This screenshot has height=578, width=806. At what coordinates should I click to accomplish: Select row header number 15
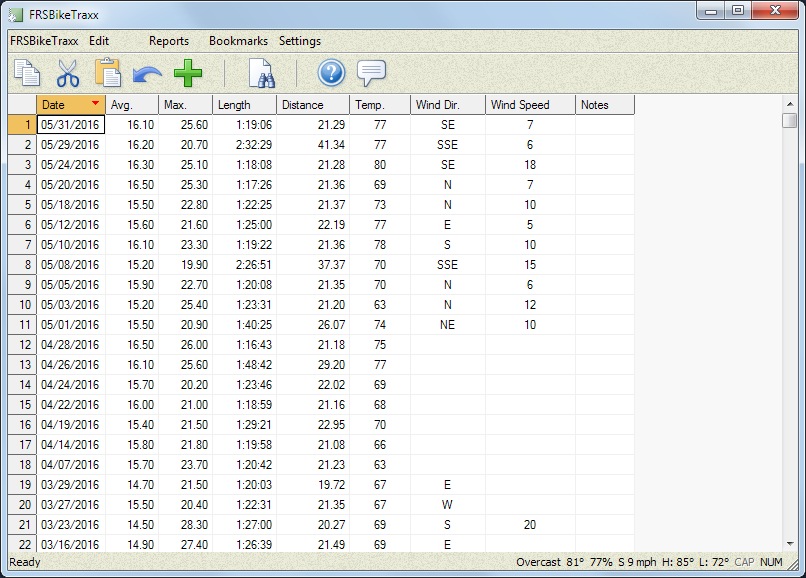[x=22, y=405]
